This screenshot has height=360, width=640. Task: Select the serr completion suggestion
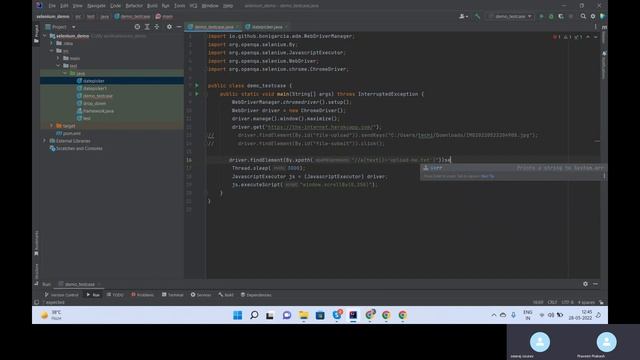pyautogui.click(x=513, y=168)
